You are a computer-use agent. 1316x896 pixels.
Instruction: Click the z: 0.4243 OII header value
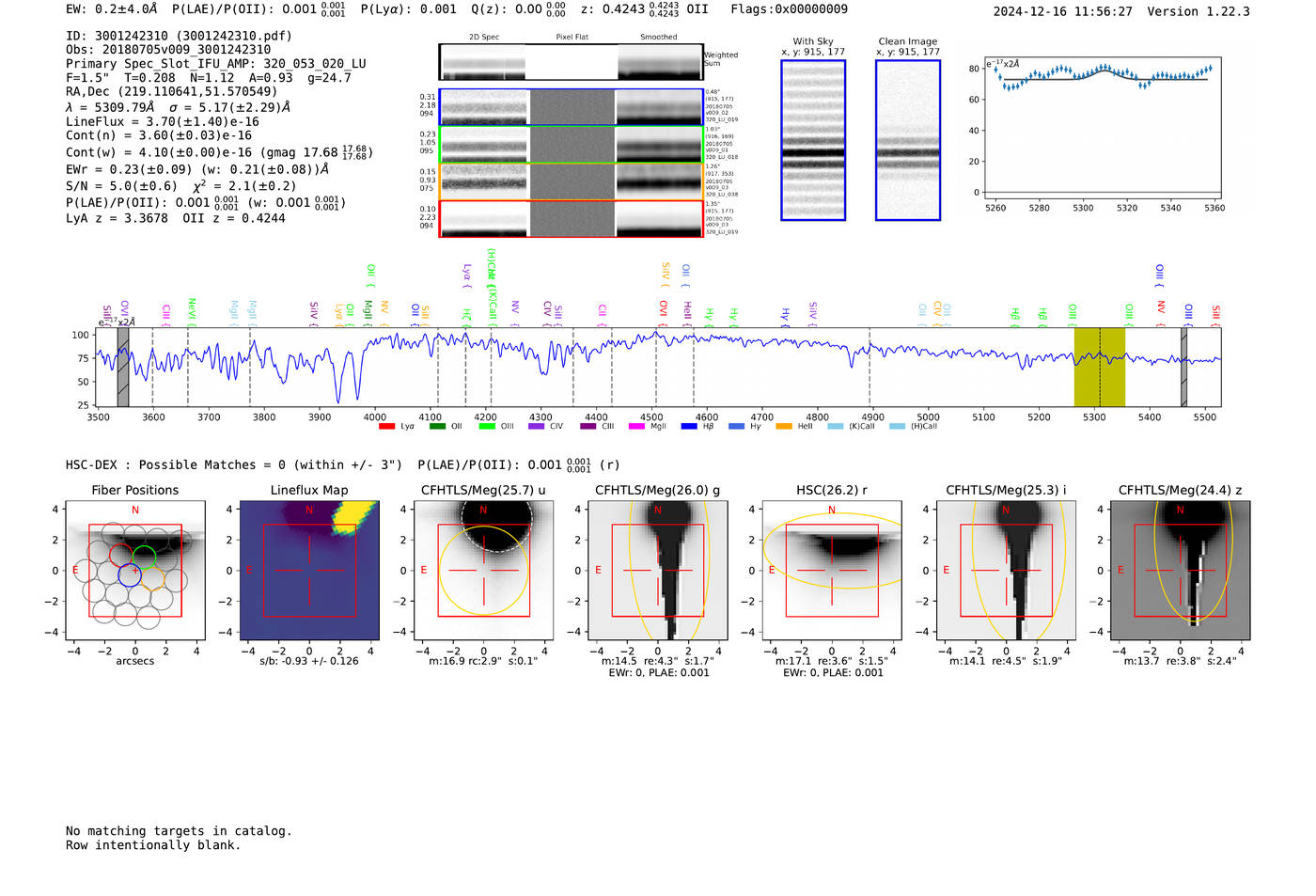645,9
